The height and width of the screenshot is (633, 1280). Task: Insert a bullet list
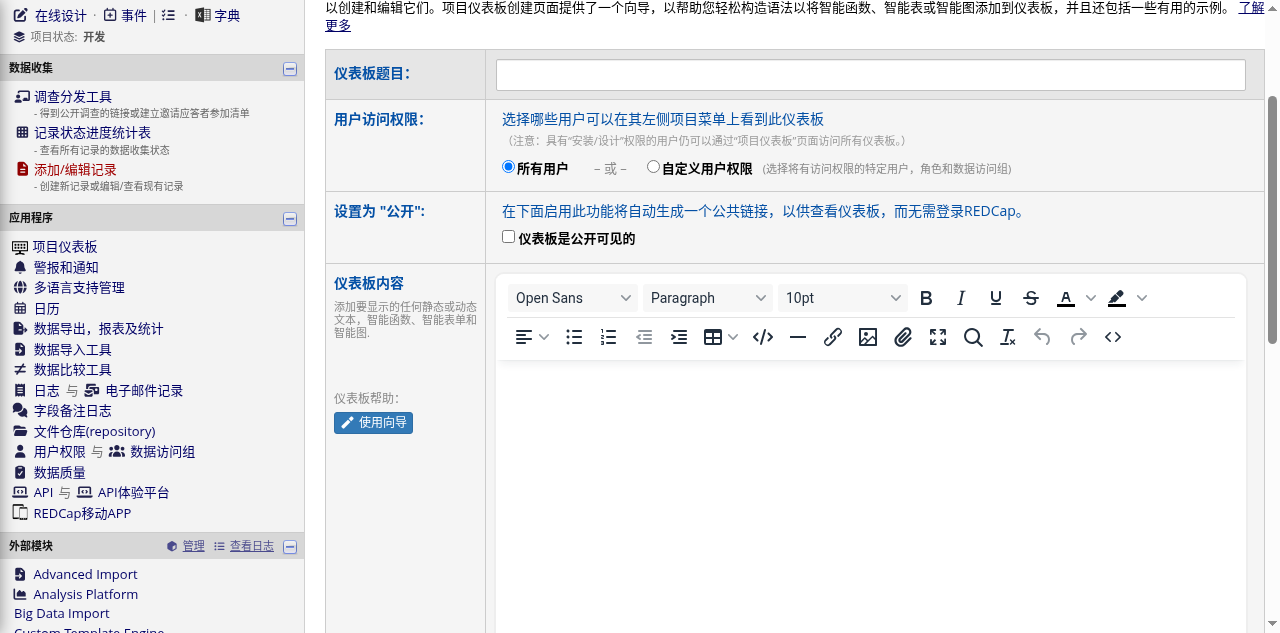(x=574, y=337)
